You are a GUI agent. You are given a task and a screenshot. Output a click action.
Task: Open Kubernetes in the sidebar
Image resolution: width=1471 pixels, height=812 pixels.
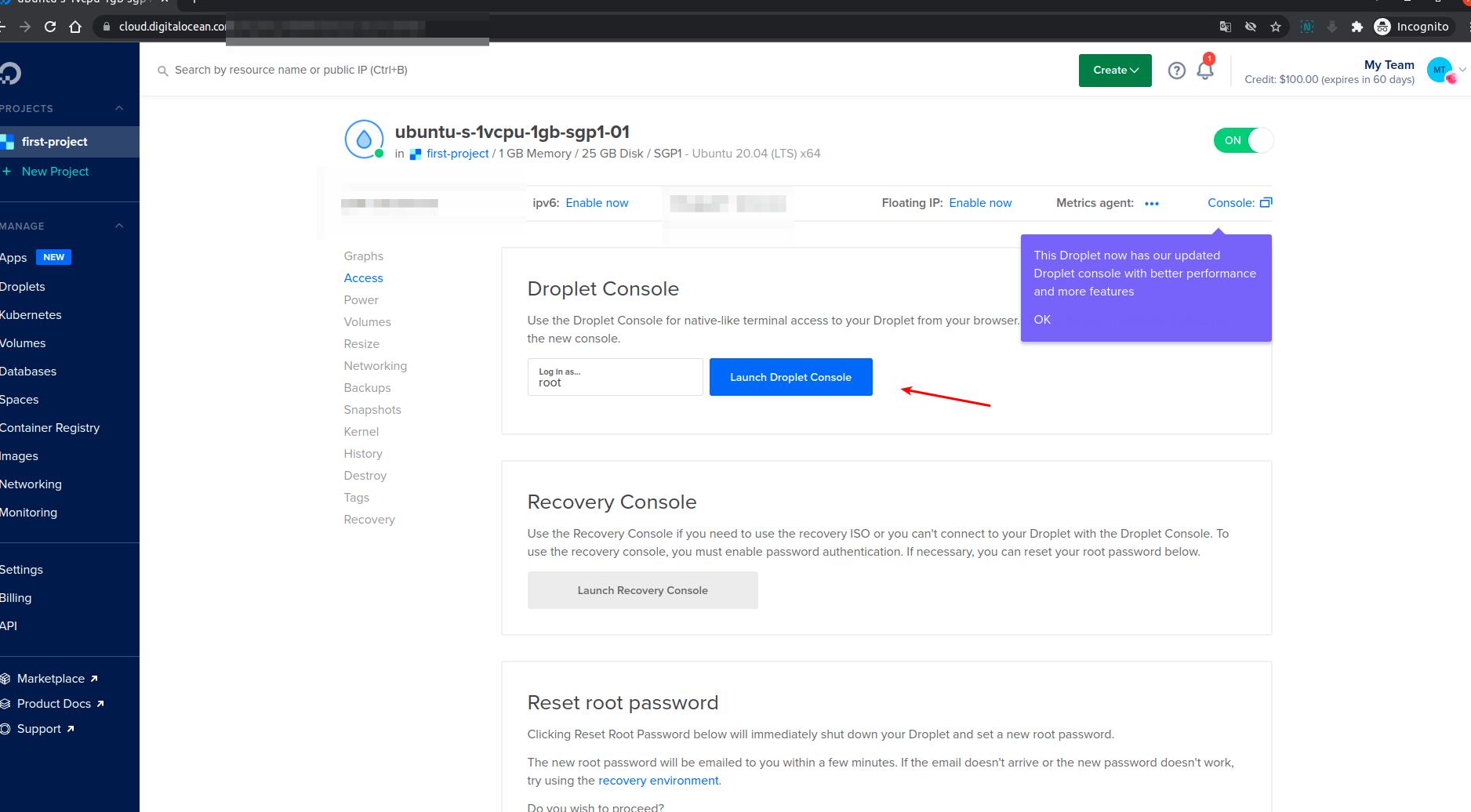tap(31, 315)
